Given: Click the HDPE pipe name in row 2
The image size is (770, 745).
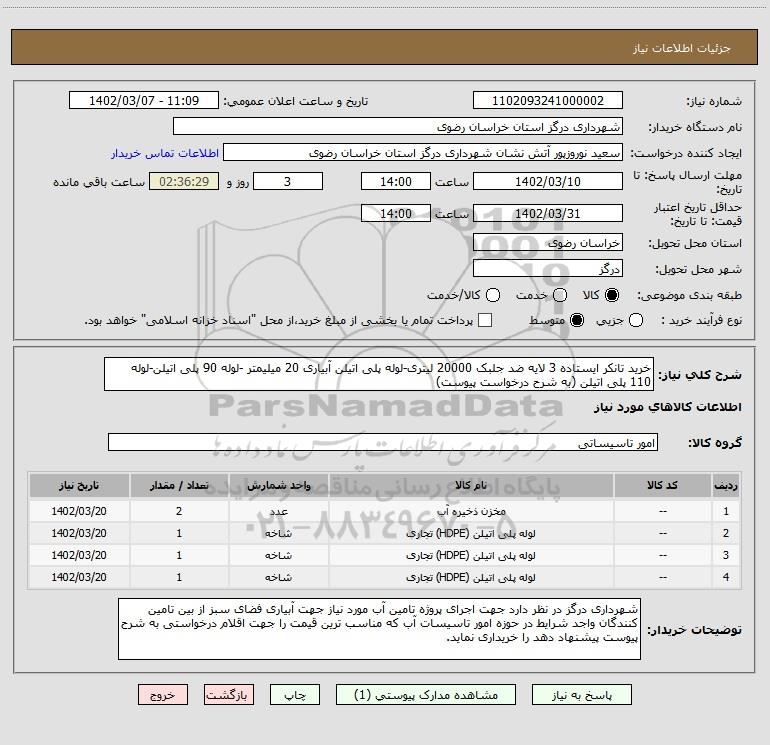Looking at the screenshot, I should (x=470, y=533).
